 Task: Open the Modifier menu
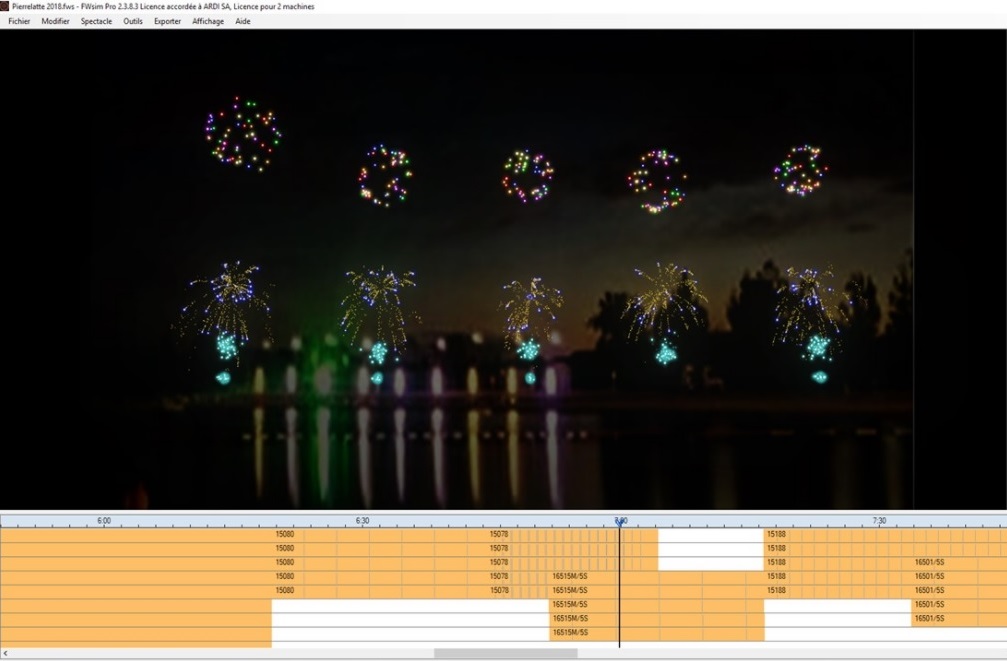coord(55,21)
